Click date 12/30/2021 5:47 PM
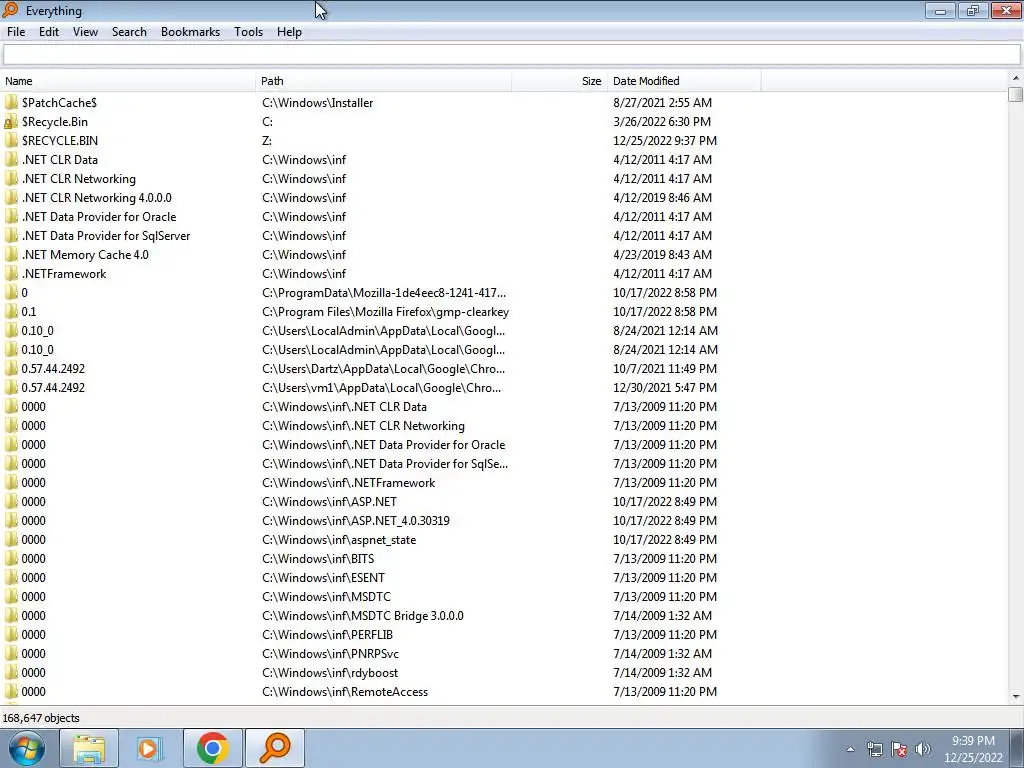Image resolution: width=1024 pixels, height=768 pixels. pos(665,387)
